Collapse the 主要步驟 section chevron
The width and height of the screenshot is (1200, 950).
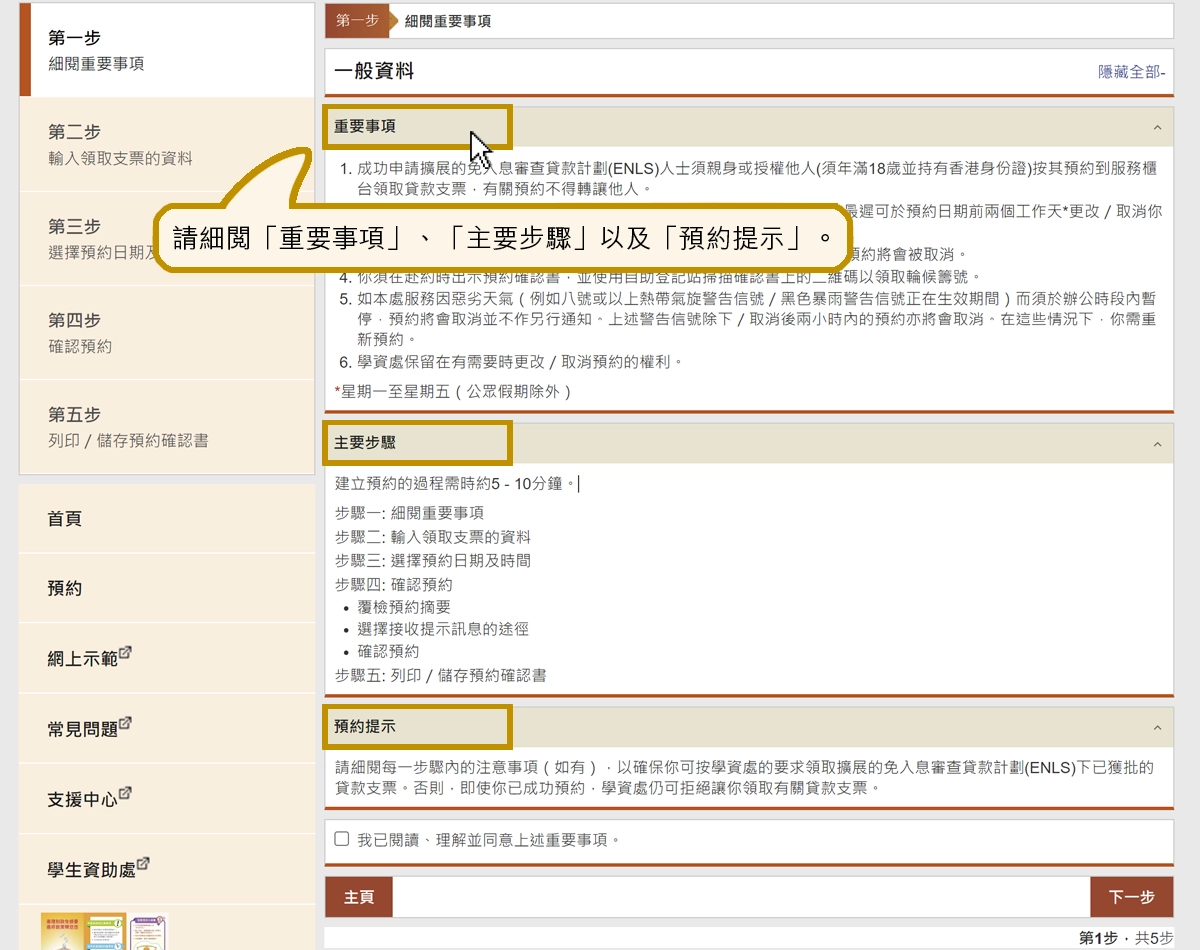pyautogui.click(x=1157, y=444)
